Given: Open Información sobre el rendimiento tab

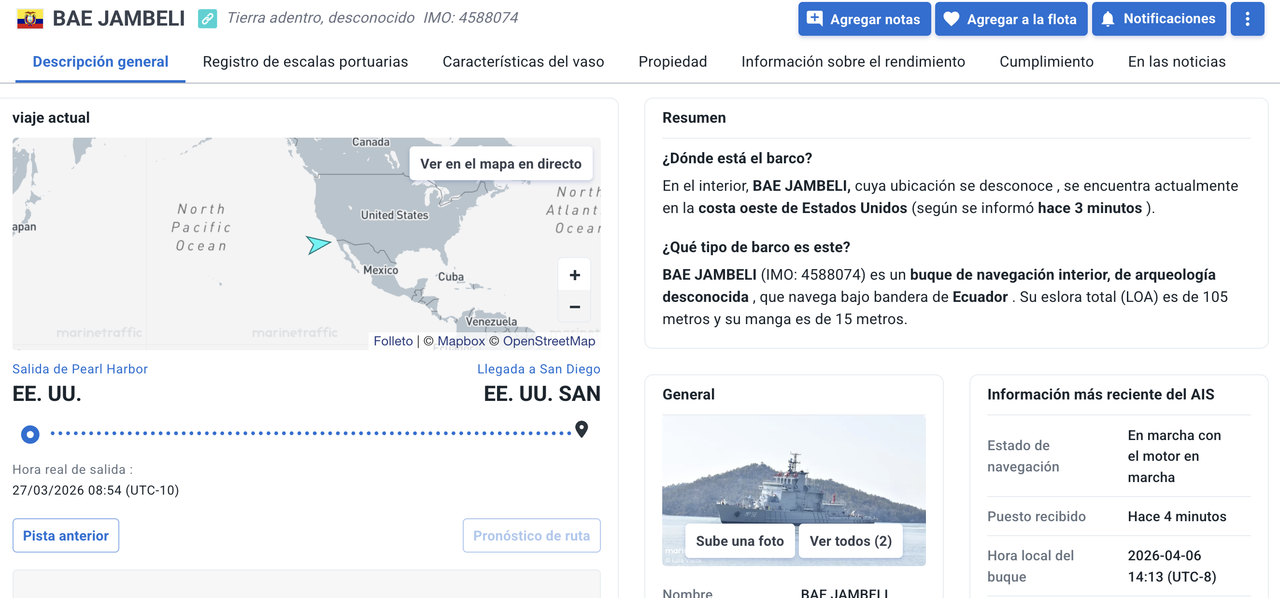Looking at the screenshot, I should click(853, 61).
